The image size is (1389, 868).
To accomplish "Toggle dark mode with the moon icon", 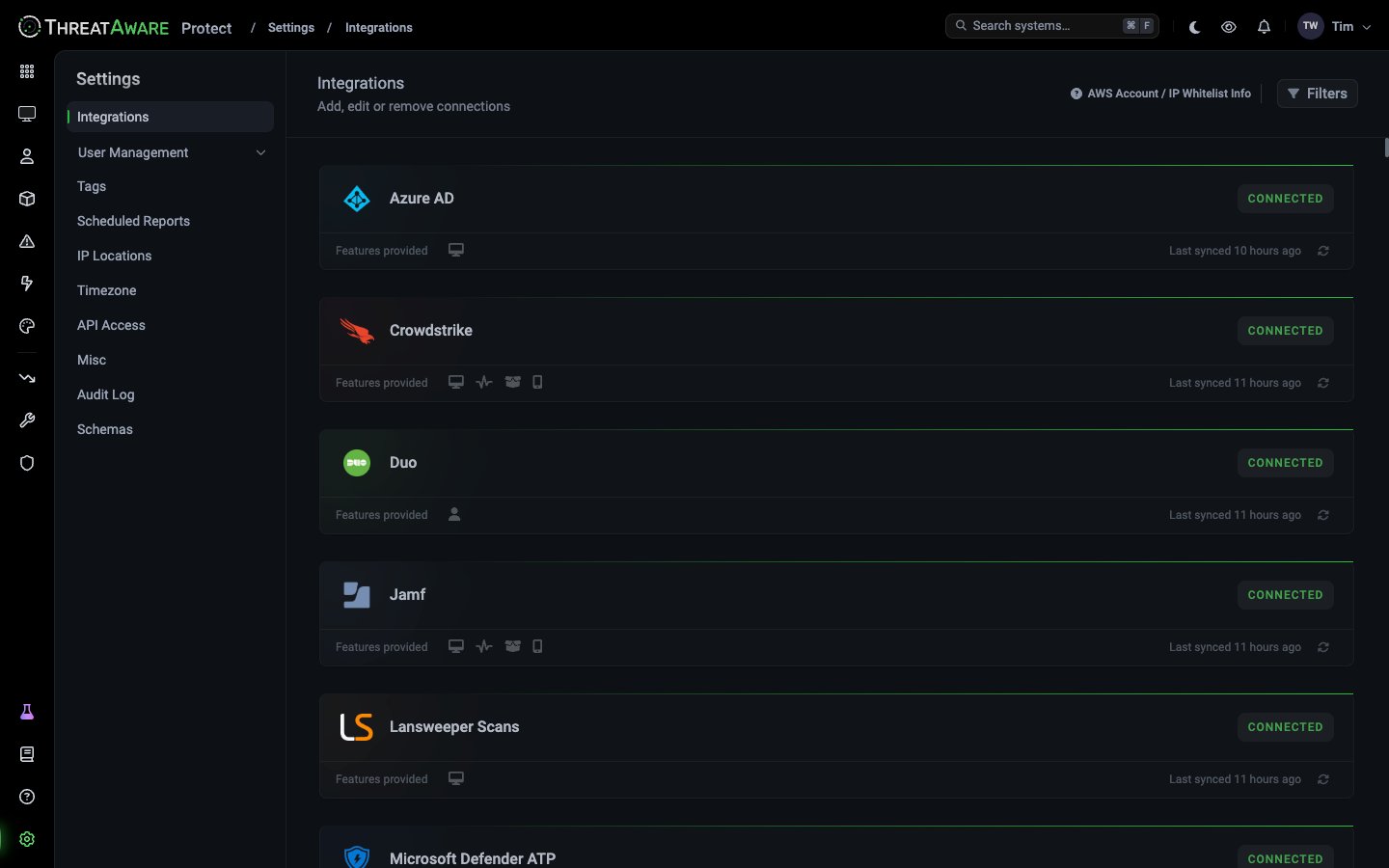I will tap(1194, 27).
